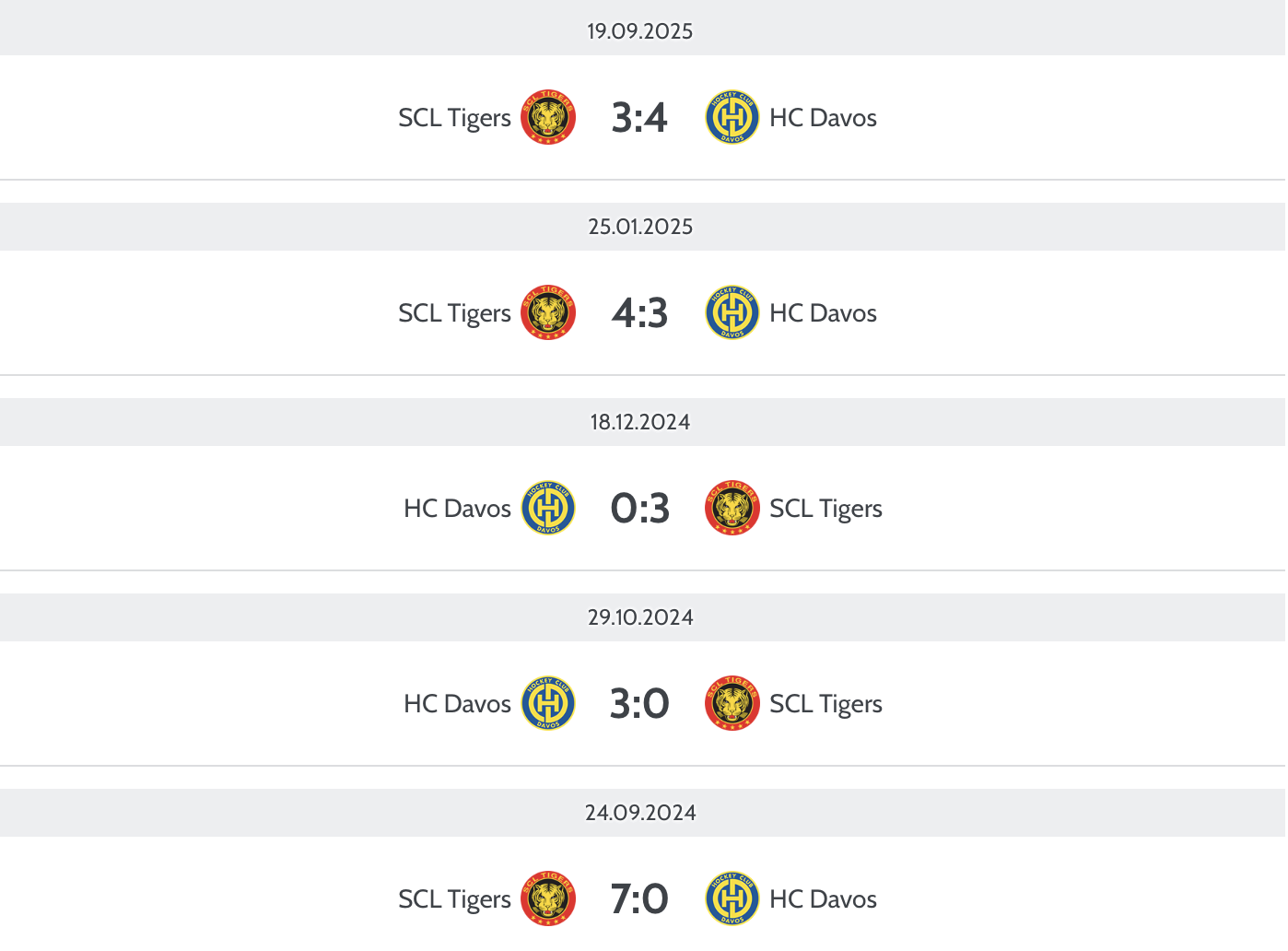Select HC Davos team name in 25.01.2025 game
Image resolution: width=1288 pixels, height=951 pixels.
pos(823,313)
